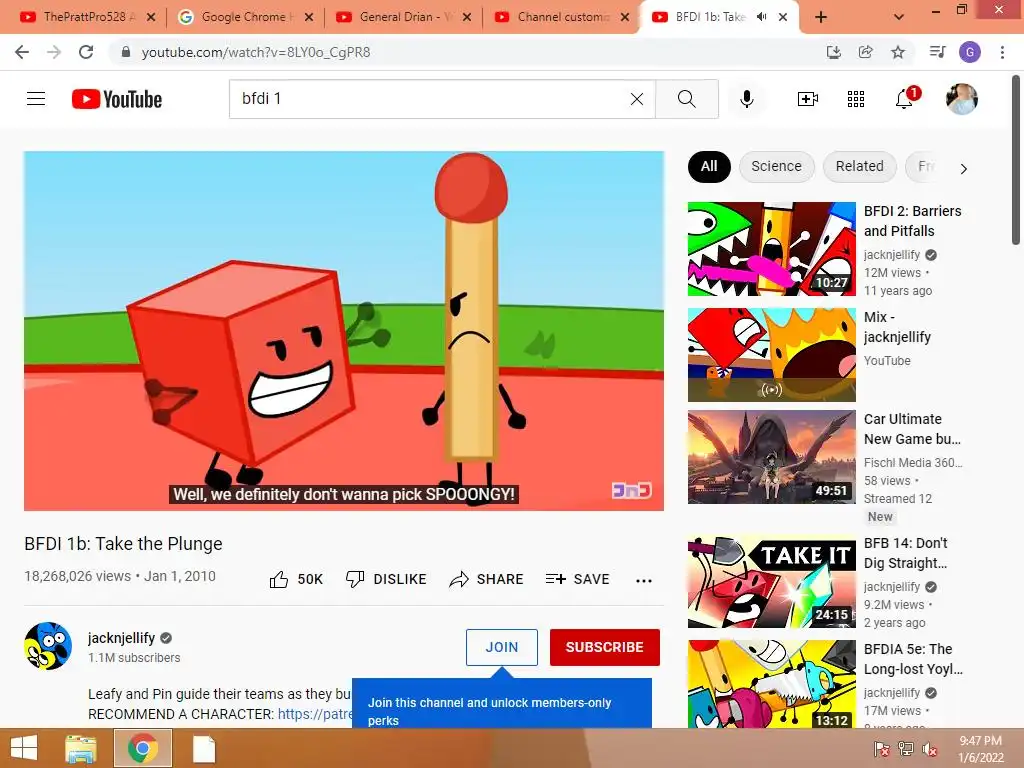1024x768 pixels.
Task: Click the muted volume tray icon
Action: tap(929, 749)
